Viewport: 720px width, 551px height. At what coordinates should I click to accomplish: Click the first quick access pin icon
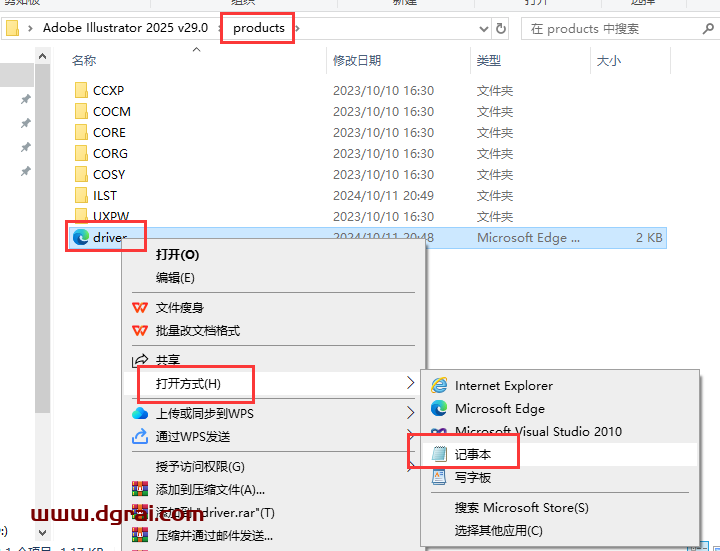pos(26,99)
